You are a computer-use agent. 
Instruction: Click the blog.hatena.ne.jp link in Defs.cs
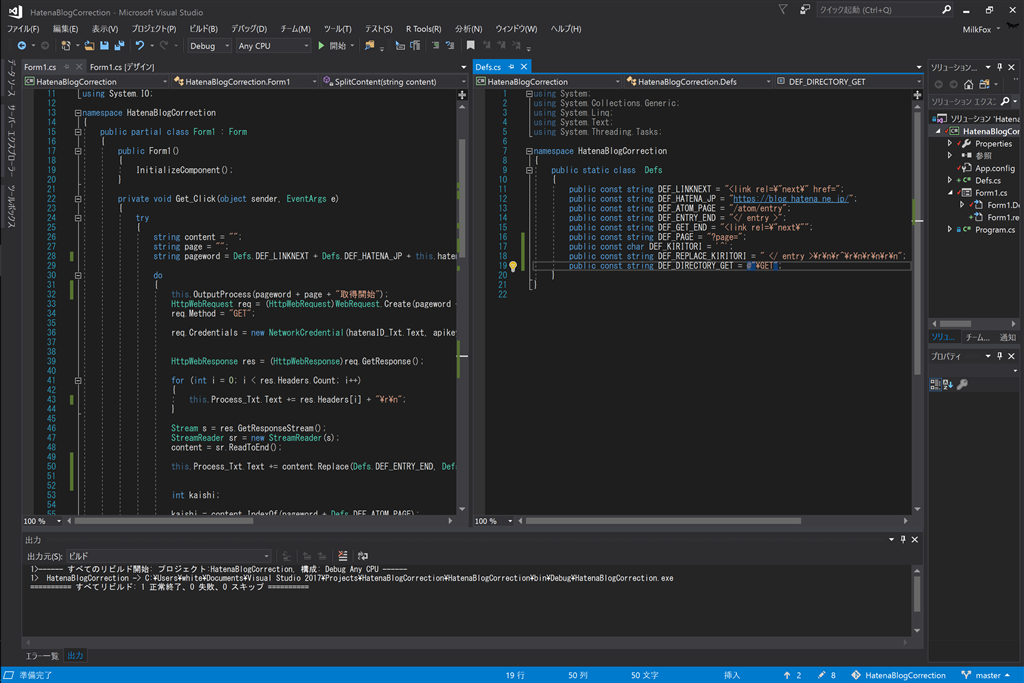pos(790,199)
